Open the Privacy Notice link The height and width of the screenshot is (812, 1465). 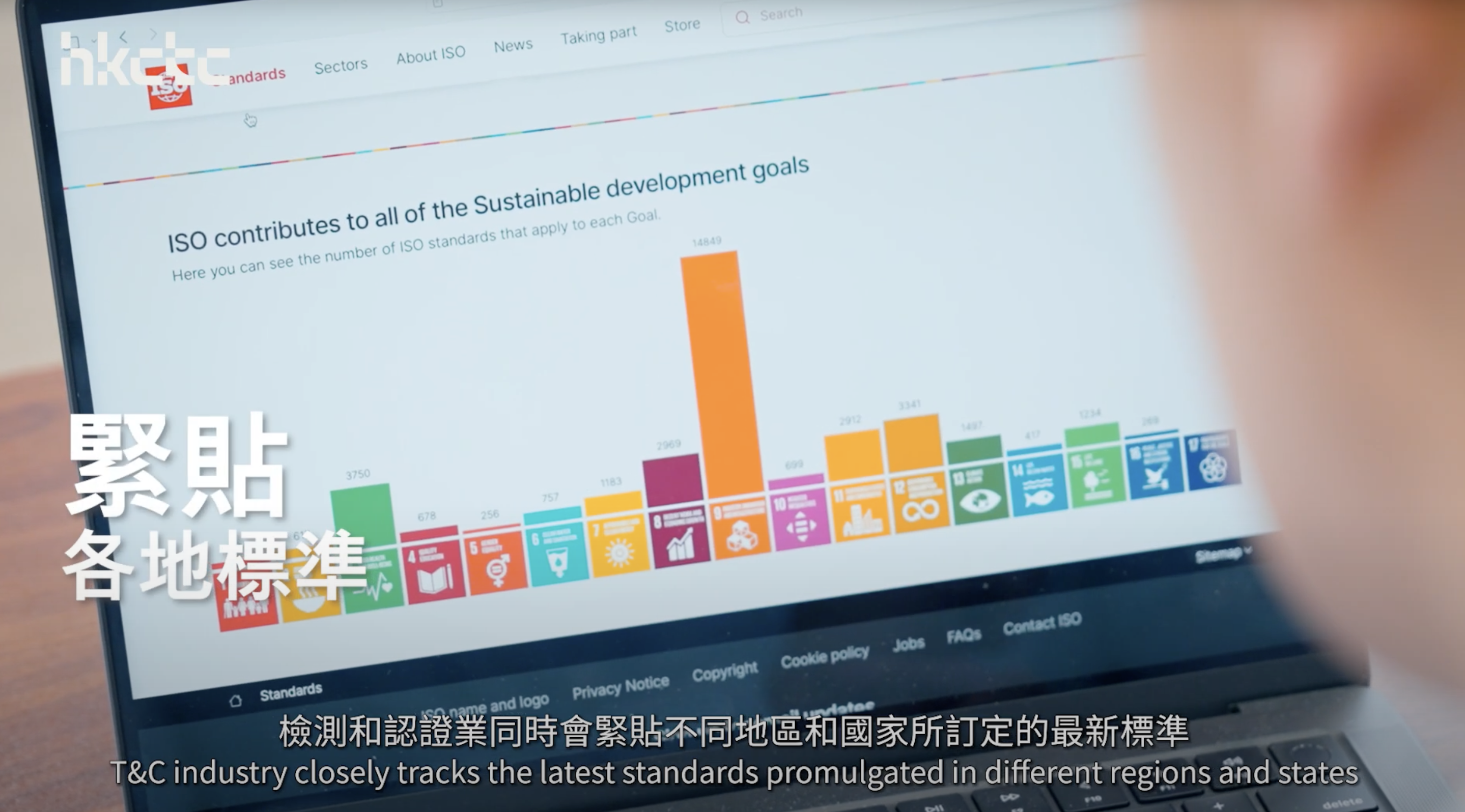tap(621, 687)
